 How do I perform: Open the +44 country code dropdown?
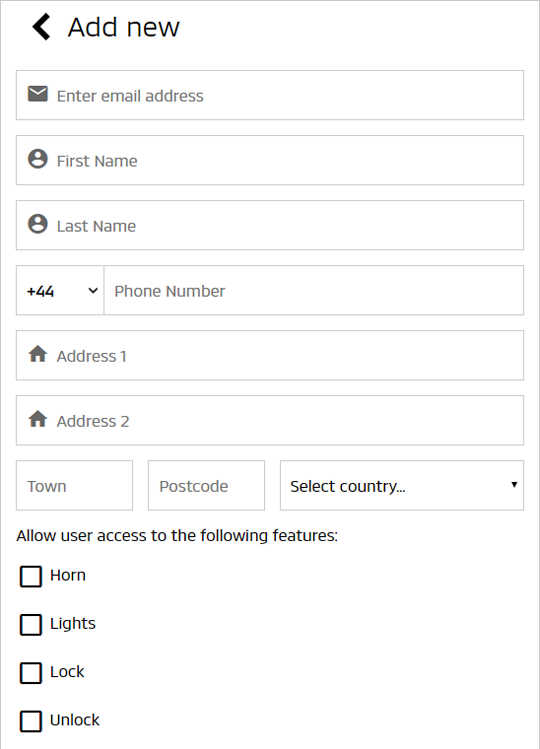coord(60,290)
